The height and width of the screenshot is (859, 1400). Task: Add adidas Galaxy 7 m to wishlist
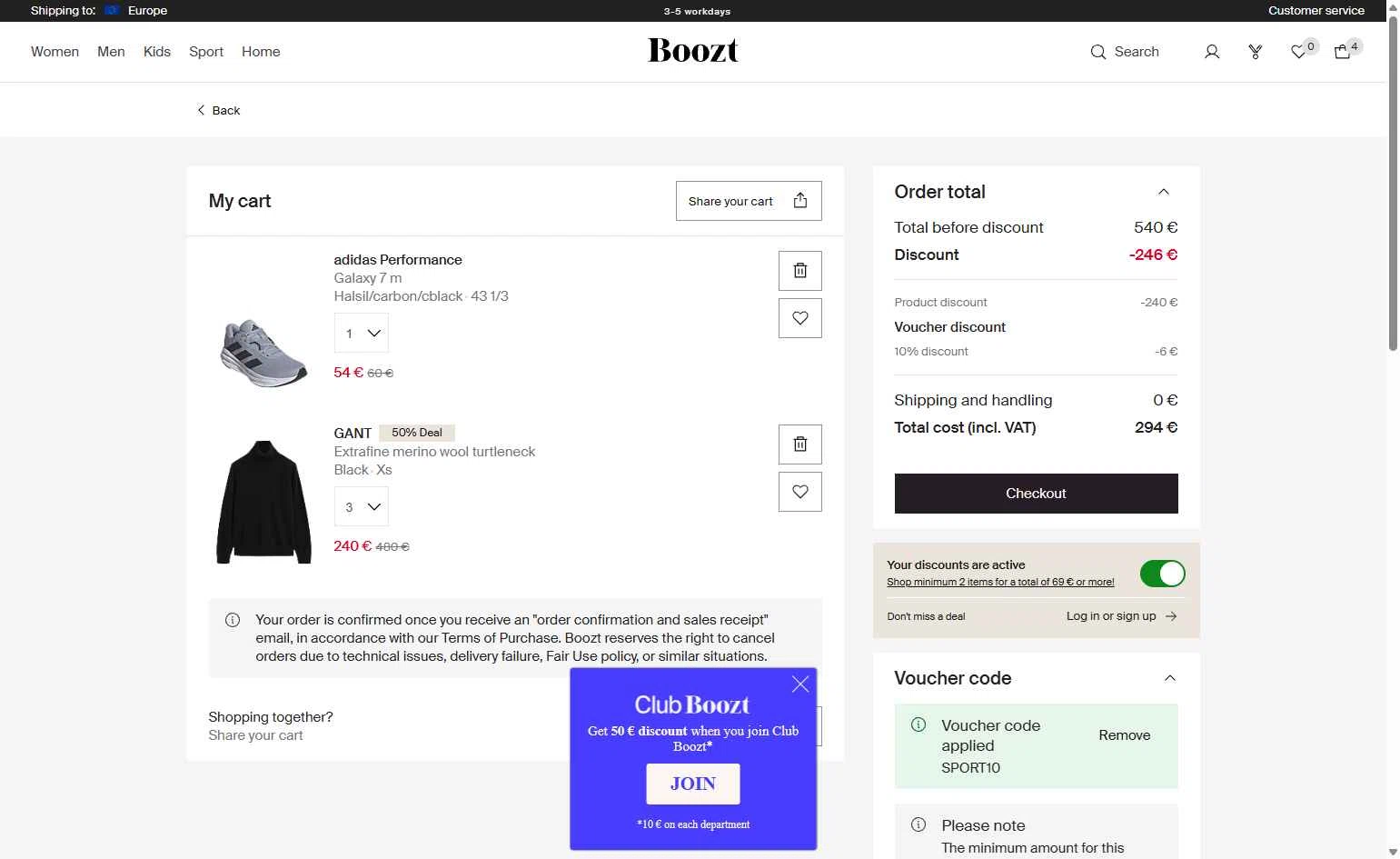coord(800,318)
